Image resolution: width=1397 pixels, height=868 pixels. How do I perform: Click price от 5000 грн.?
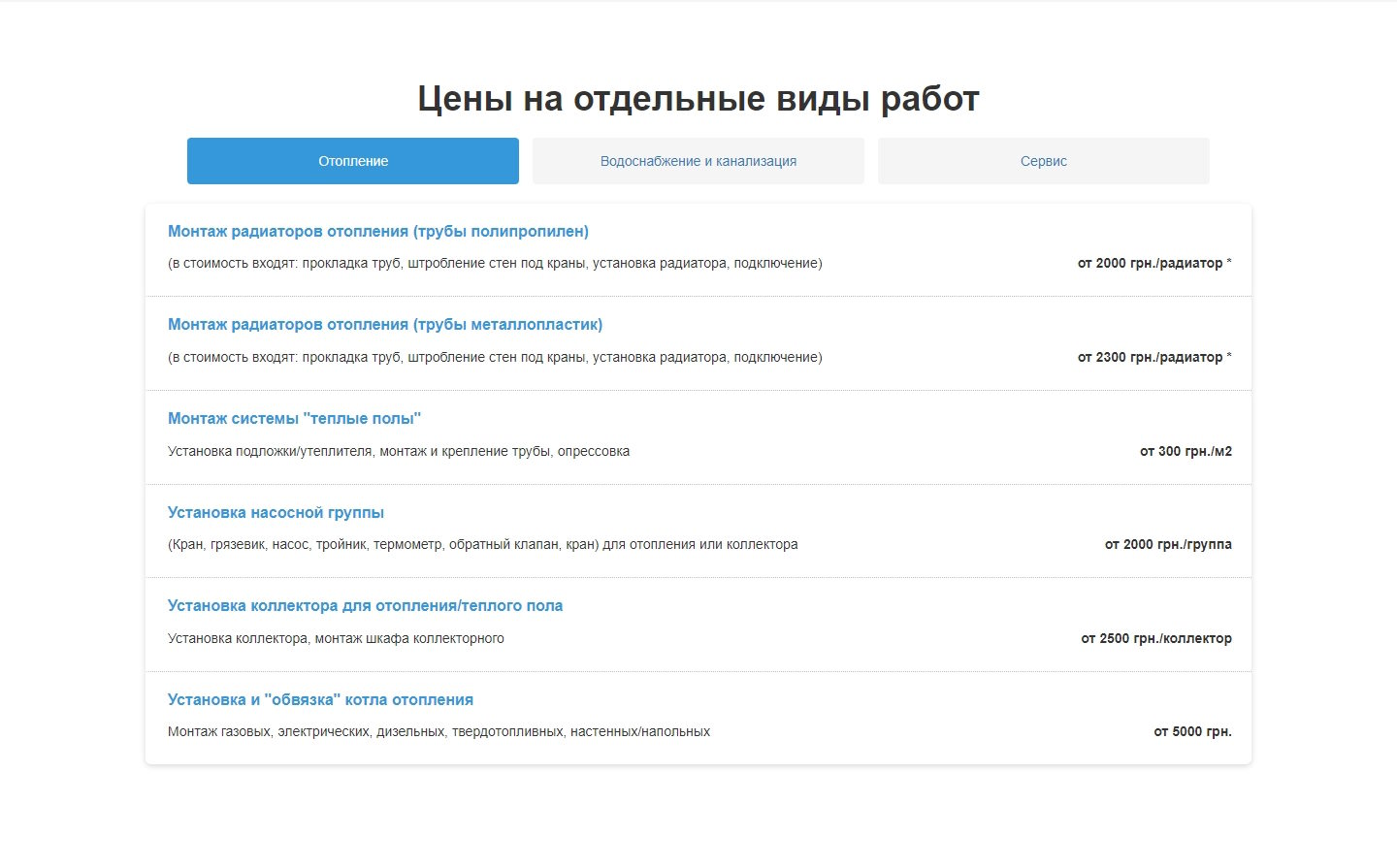(1192, 731)
